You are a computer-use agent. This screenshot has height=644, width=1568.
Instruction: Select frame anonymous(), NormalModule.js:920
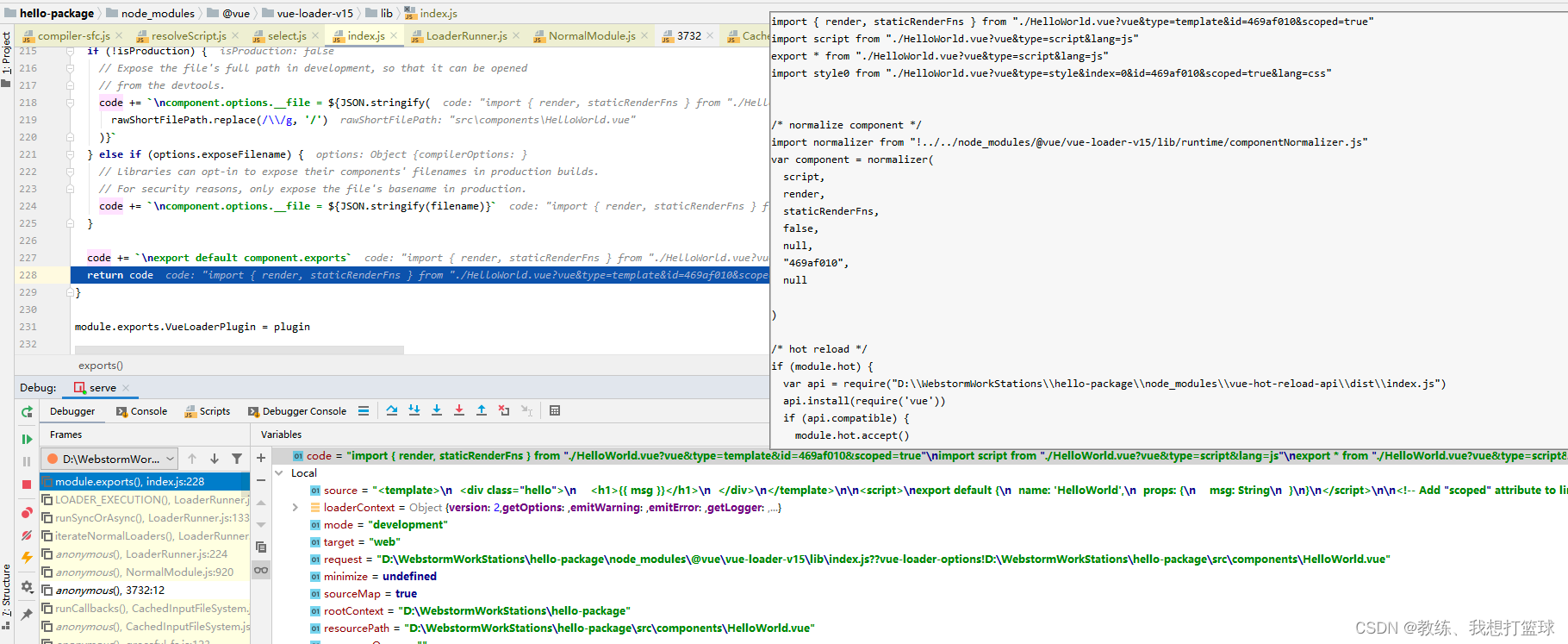146,572
